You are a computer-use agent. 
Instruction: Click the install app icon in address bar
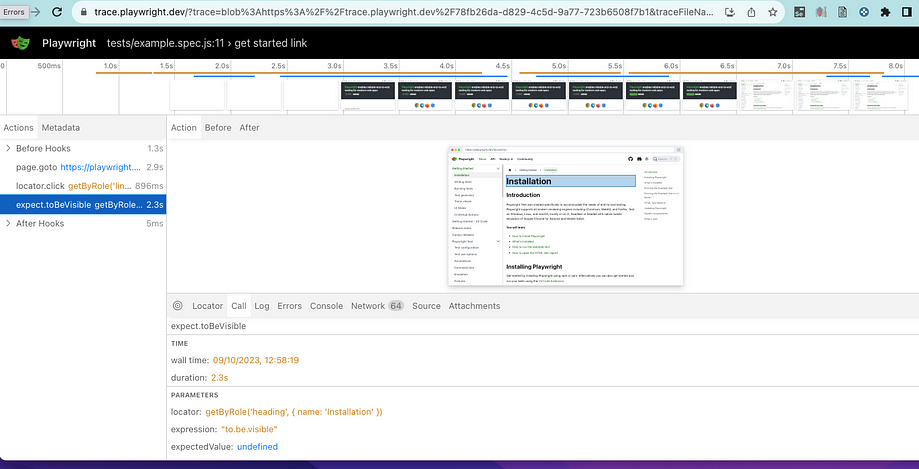[x=730, y=12]
